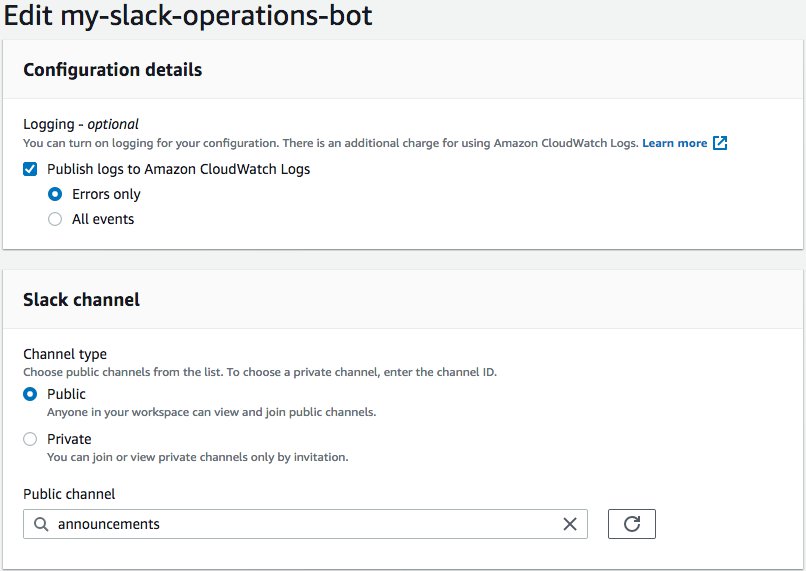Click the search magnifier in Public channel field
Image resolution: width=806 pixels, height=571 pixels.
(x=41, y=524)
